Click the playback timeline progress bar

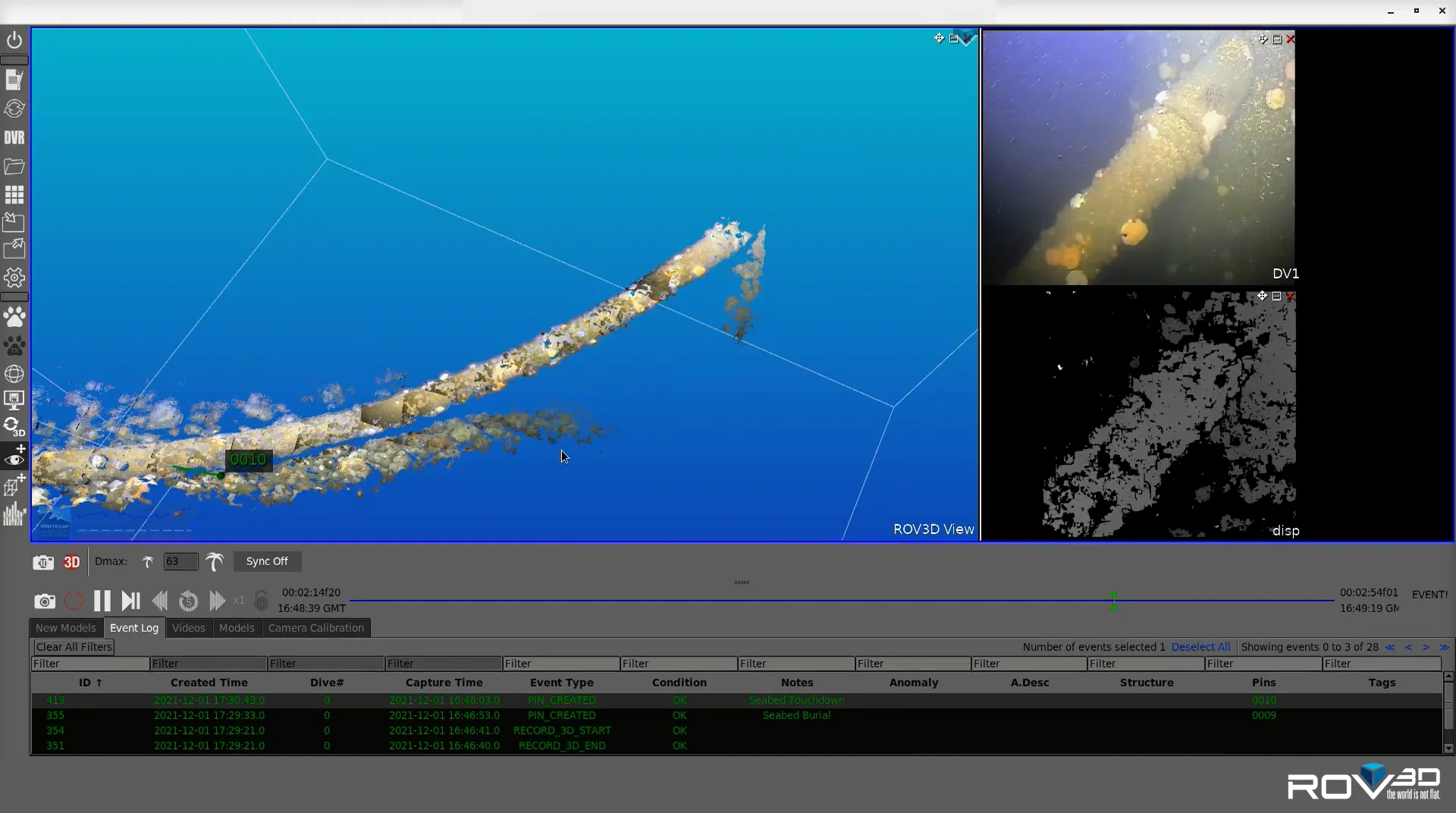pyautogui.click(x=834, y=599)
